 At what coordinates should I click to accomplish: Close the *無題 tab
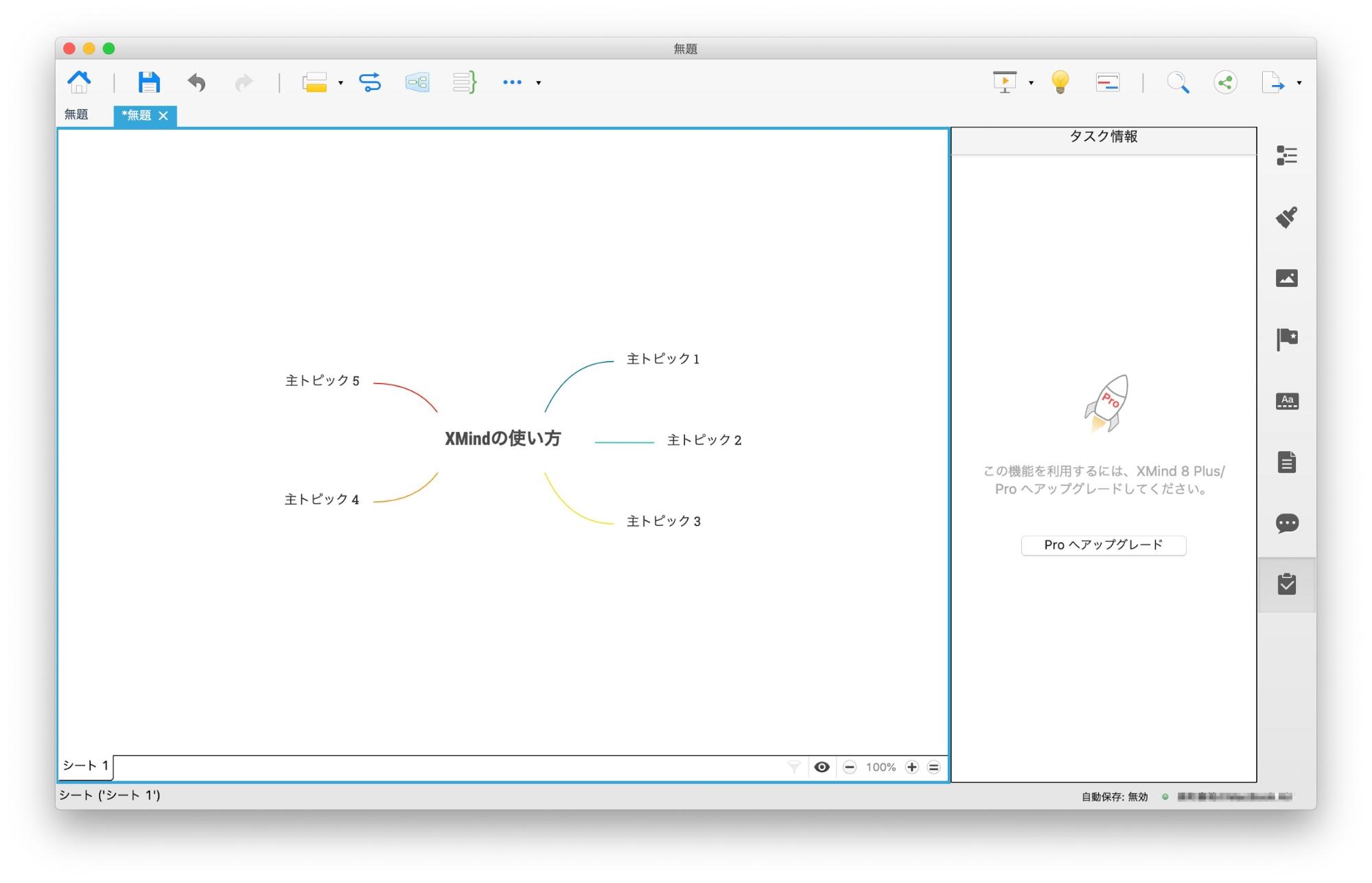pos(163,115)
